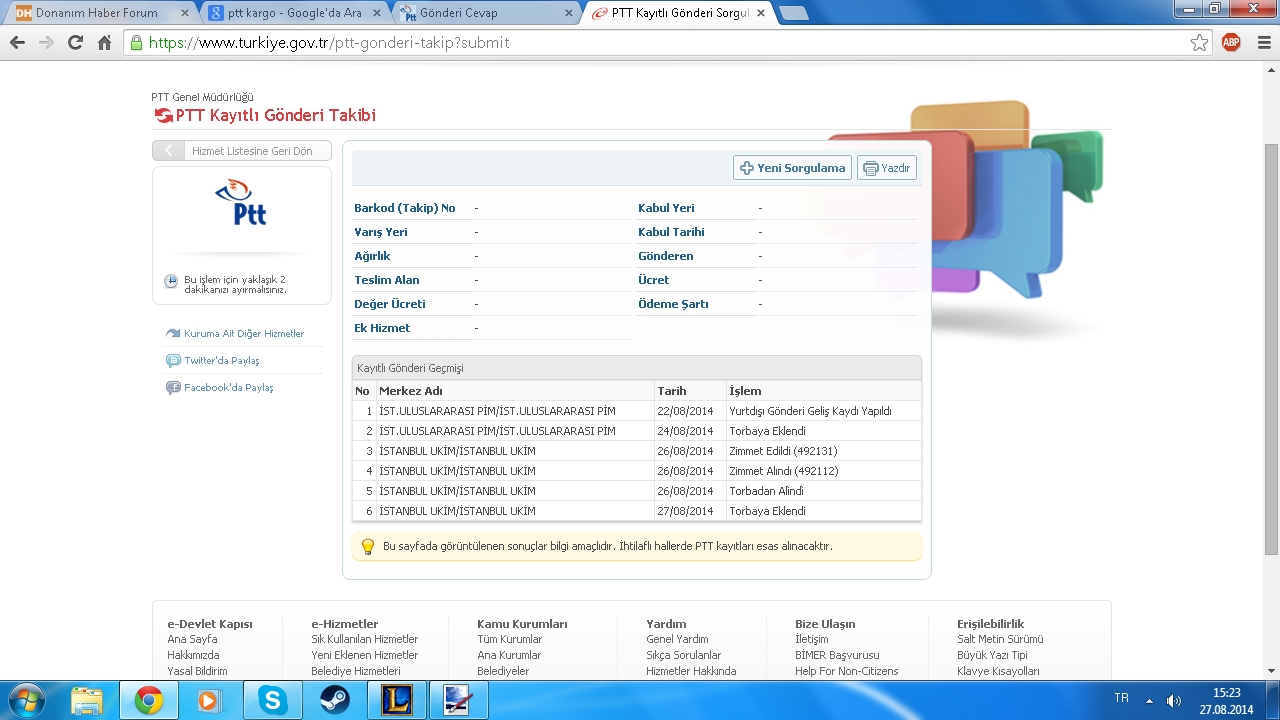Click the Yeni Sorgulama button

coord(792,168)
